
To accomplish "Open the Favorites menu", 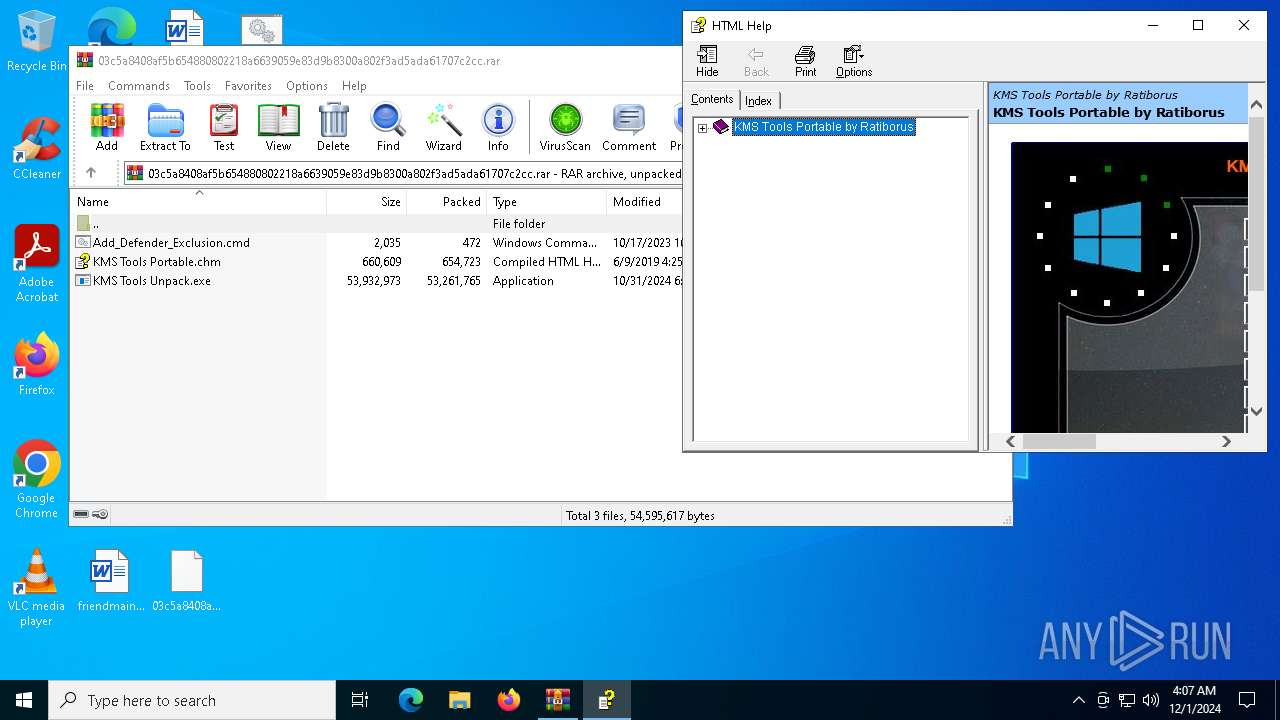I will (248, 86).
